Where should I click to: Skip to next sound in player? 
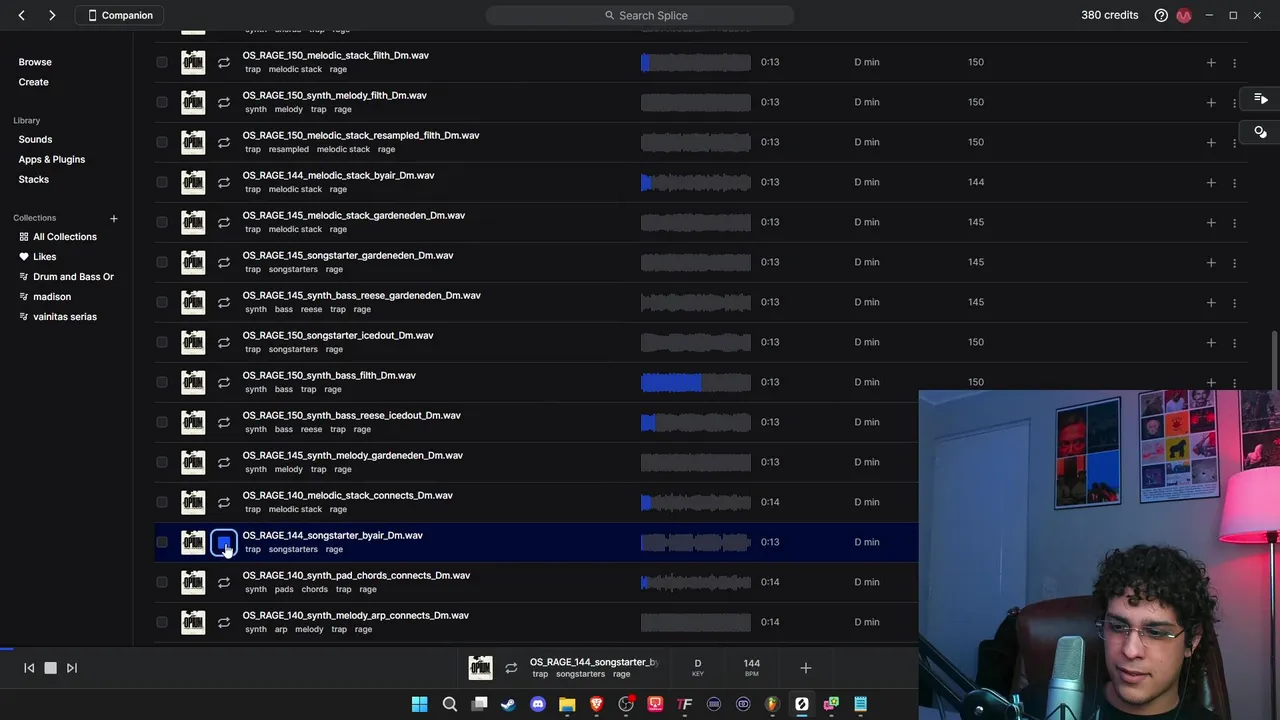tap(72, 668)
